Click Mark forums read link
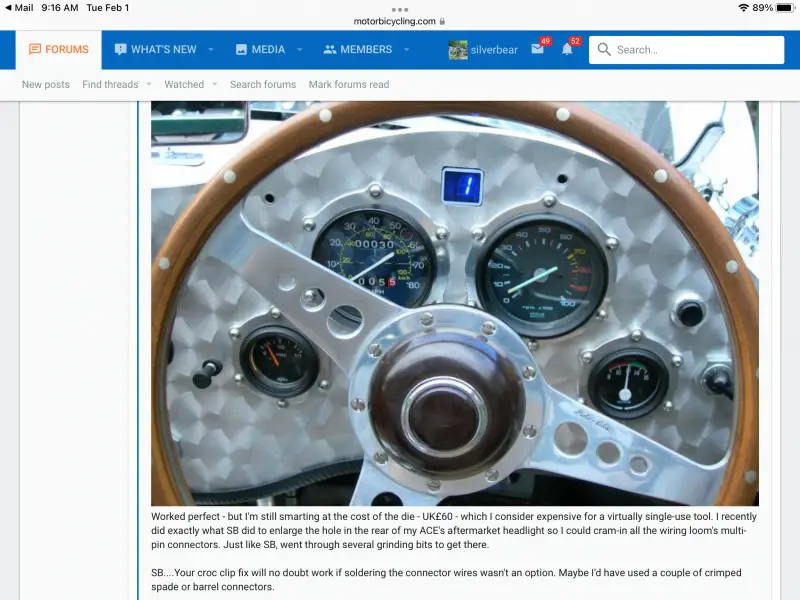This screenshot has height=600, width=800. 349,85
